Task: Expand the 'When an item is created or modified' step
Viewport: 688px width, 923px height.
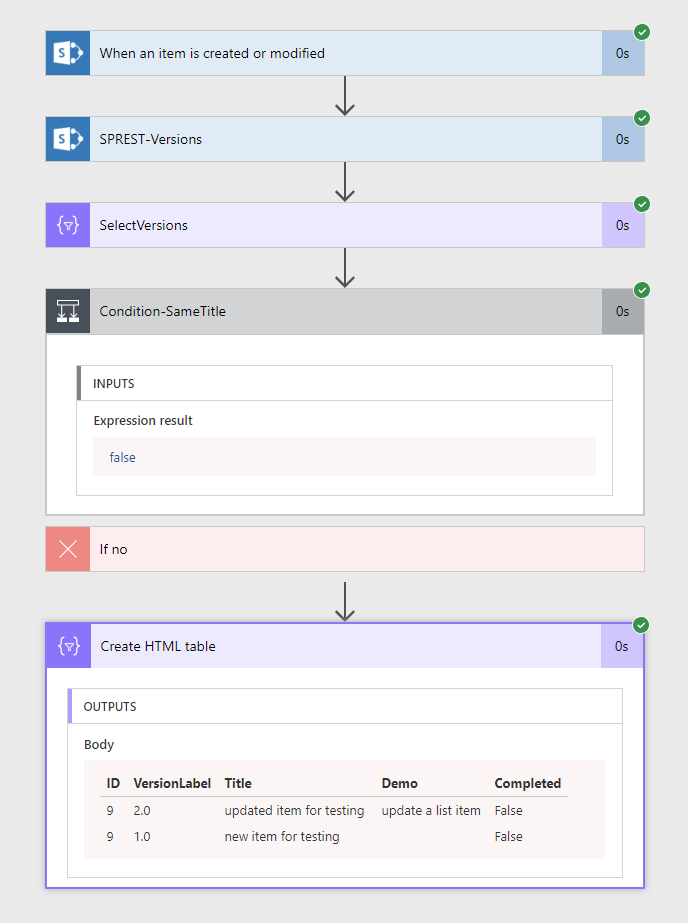Action: [x=212, y=53]
